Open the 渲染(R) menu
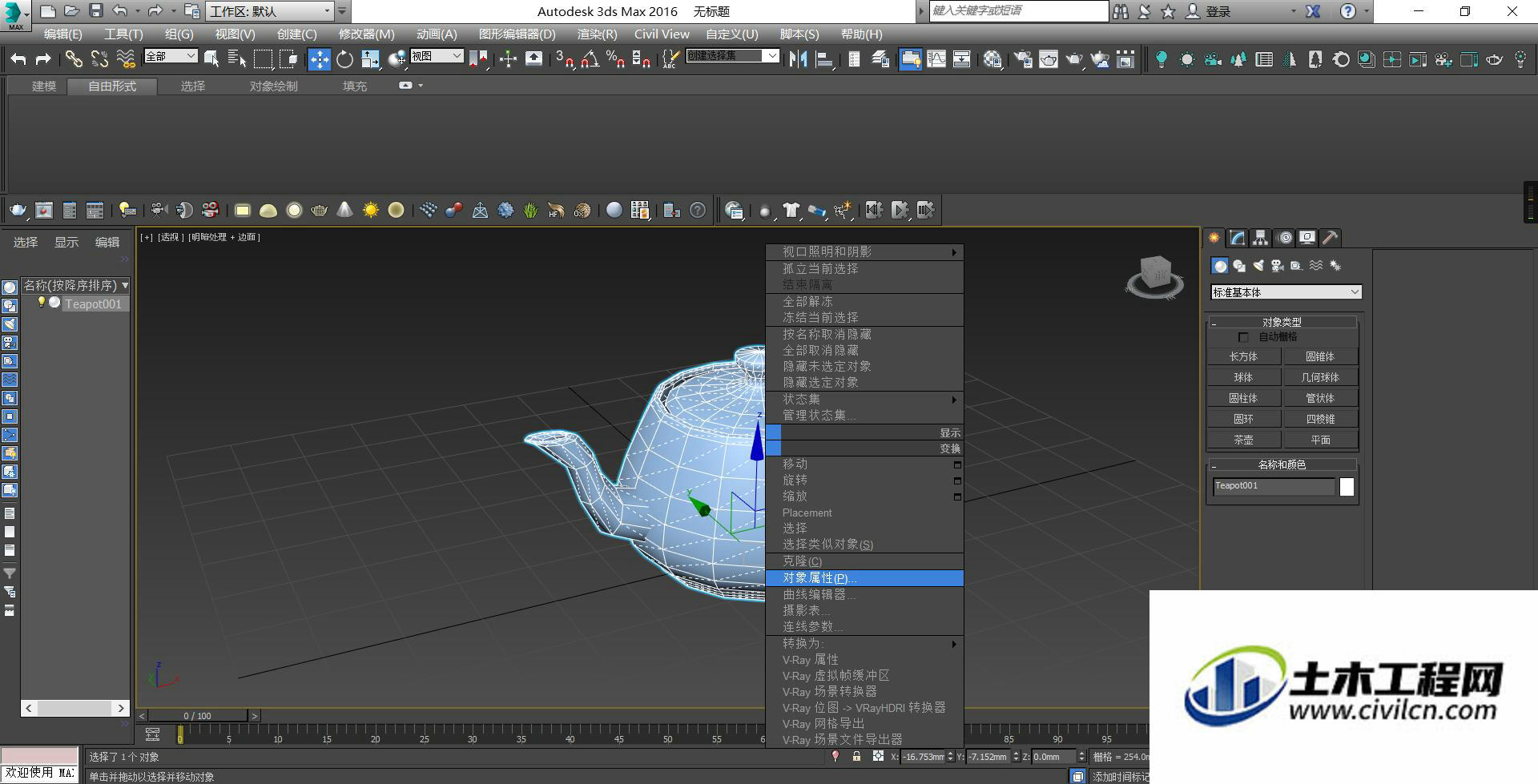The height and width of the screenshot is (784, 1538). pos(597,34)
